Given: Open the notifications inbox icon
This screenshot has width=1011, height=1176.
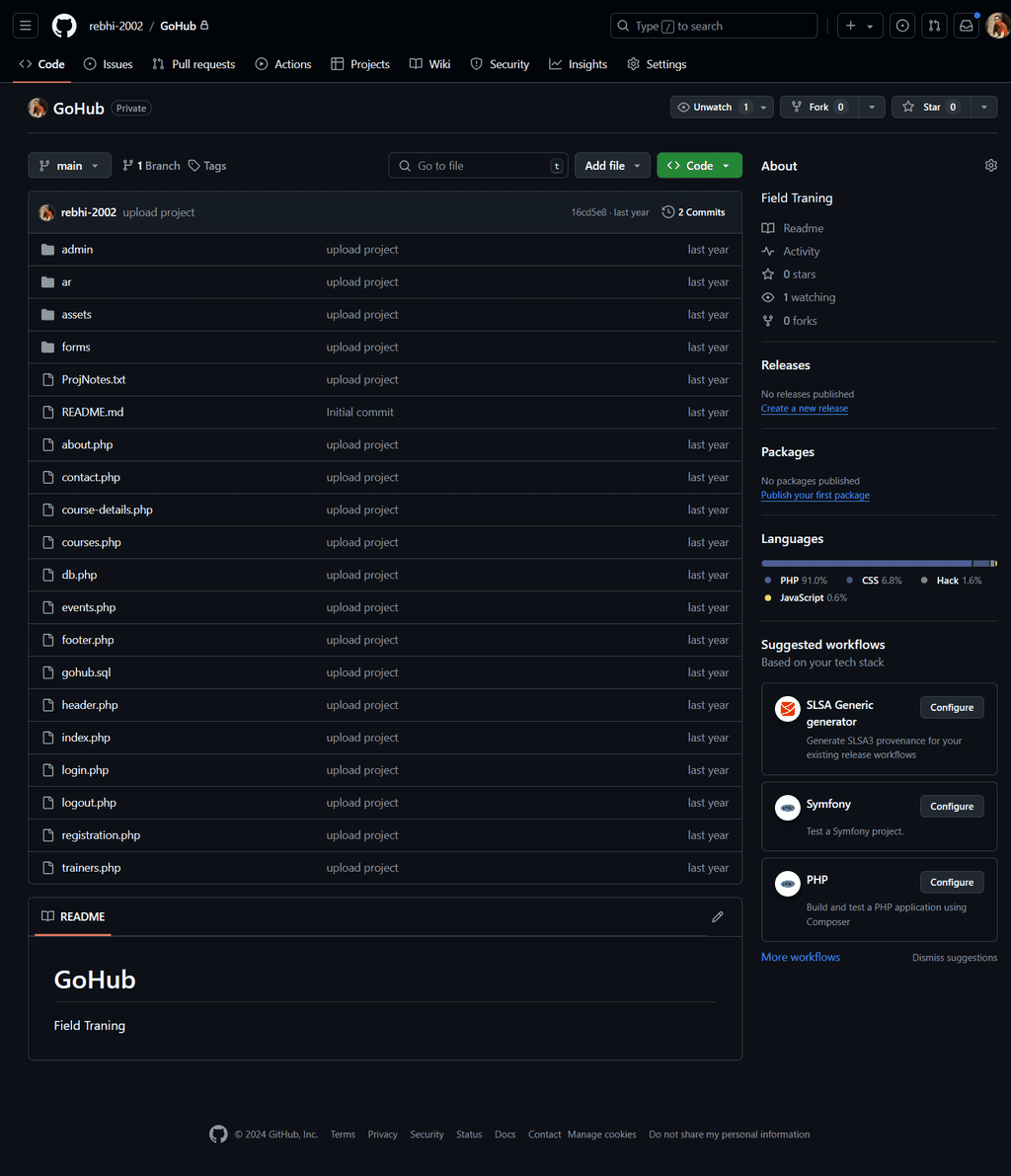Looking at the screenshot, I should (966, 26).
